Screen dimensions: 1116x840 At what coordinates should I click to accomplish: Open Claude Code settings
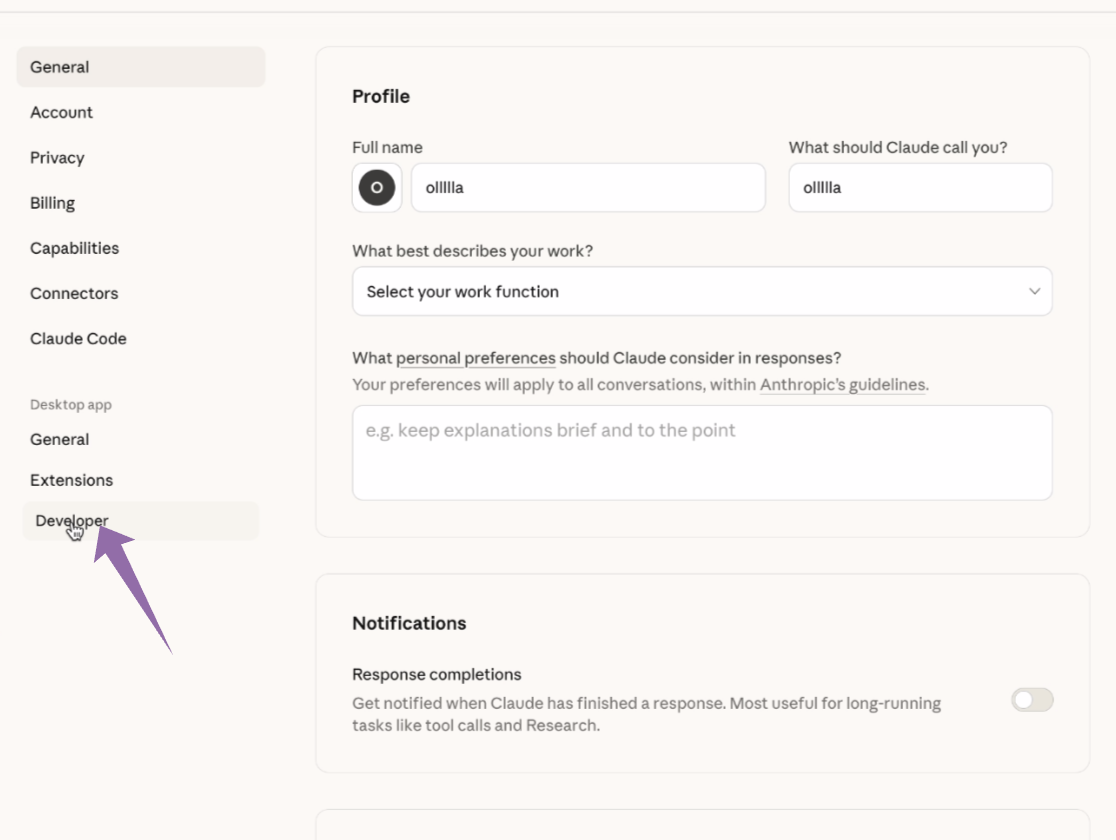(x=79, y=338)
